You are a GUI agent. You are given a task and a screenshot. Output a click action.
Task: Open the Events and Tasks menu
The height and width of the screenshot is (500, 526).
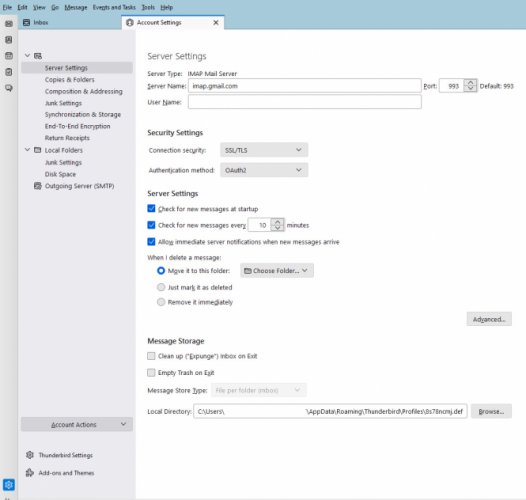pos(114,7)
